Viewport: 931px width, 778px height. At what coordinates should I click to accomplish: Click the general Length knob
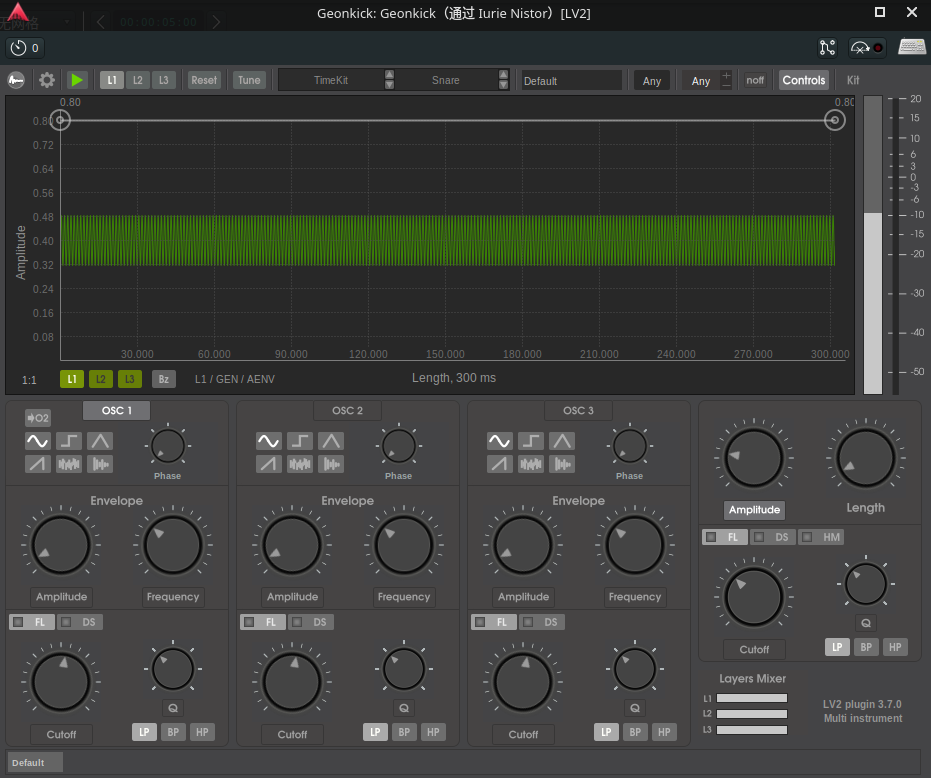point(865,458)
